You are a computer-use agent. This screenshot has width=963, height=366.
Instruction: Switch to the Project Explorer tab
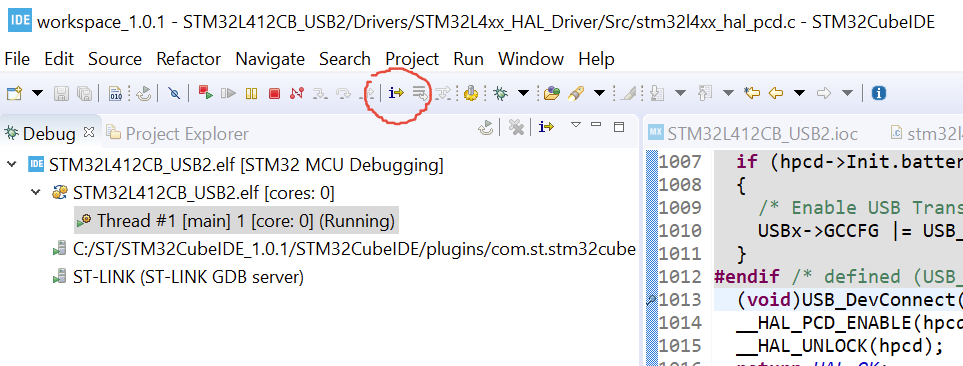click(x=178, y=133)
